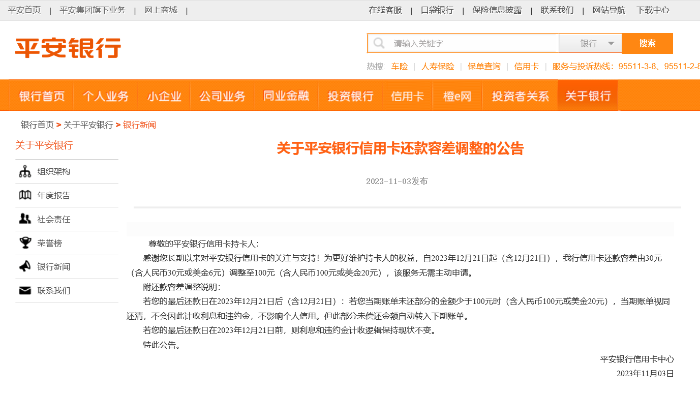Viewport: 700px width, 395px height.
Task: Open the 车险 hot search link
Action: tap(400, 67)
